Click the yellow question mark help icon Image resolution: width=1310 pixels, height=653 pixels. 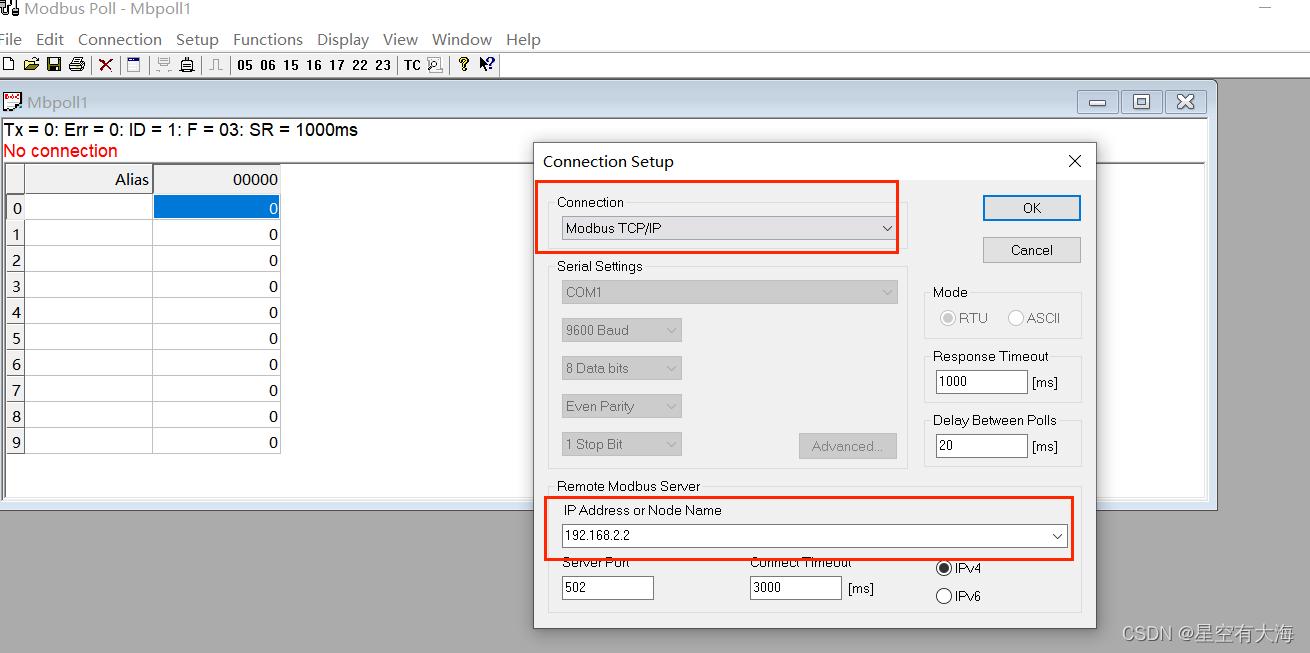(464, 65)
